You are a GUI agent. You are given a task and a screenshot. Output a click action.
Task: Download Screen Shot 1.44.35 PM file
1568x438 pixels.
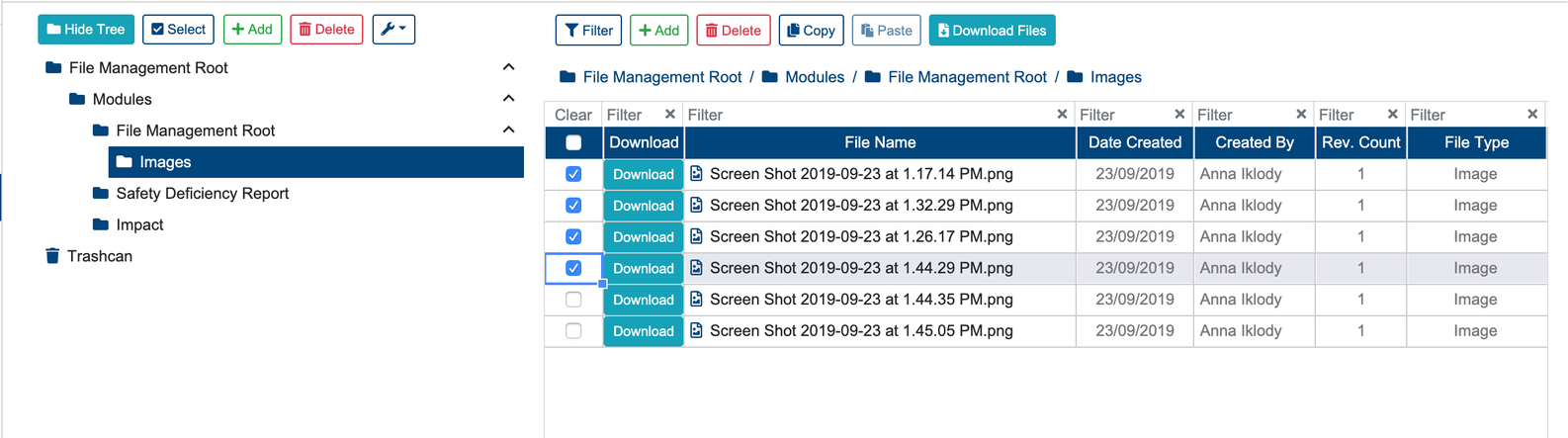coord(643,300)
